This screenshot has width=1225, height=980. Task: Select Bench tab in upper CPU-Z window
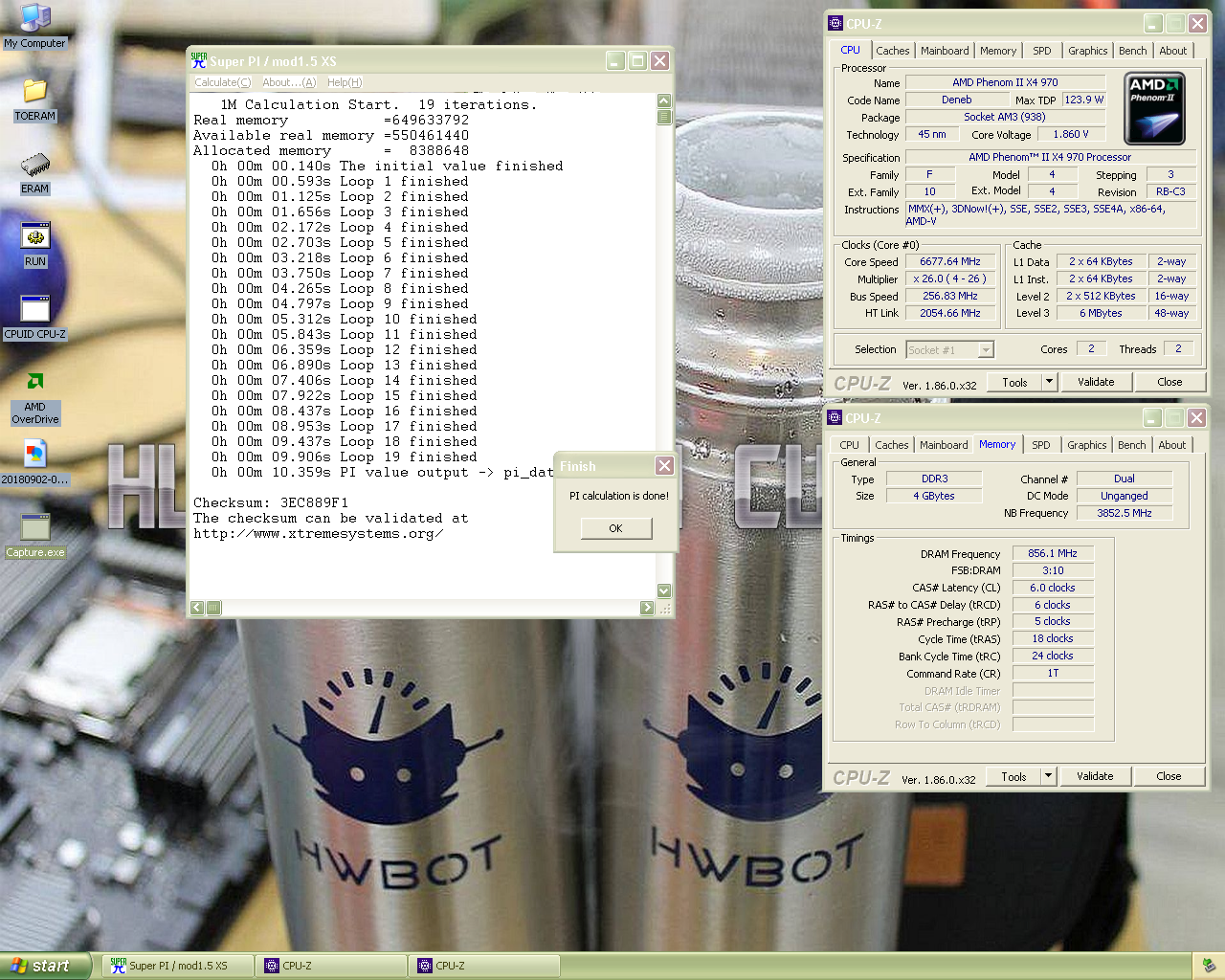[x=1133, y=51]
